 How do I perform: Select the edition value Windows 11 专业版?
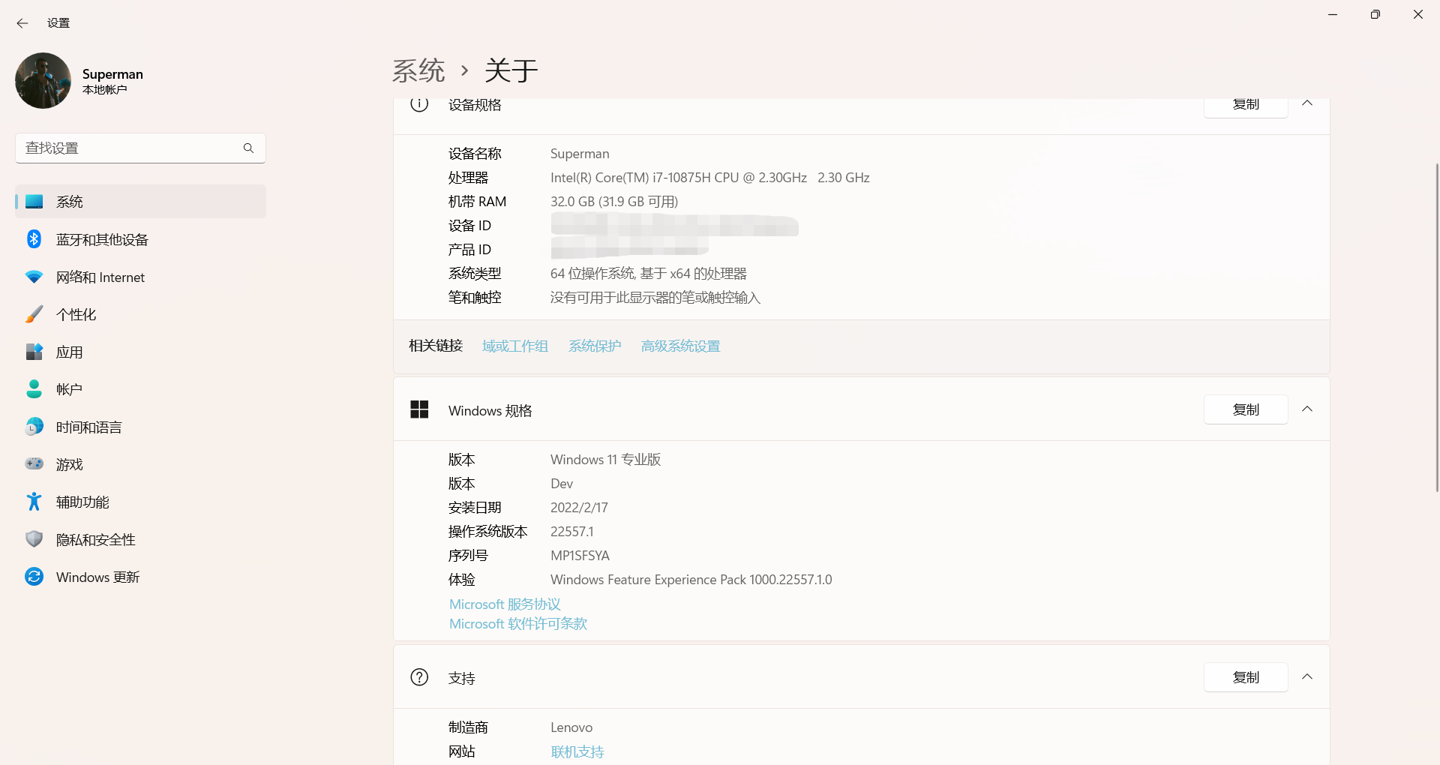(x=606, y=460)
